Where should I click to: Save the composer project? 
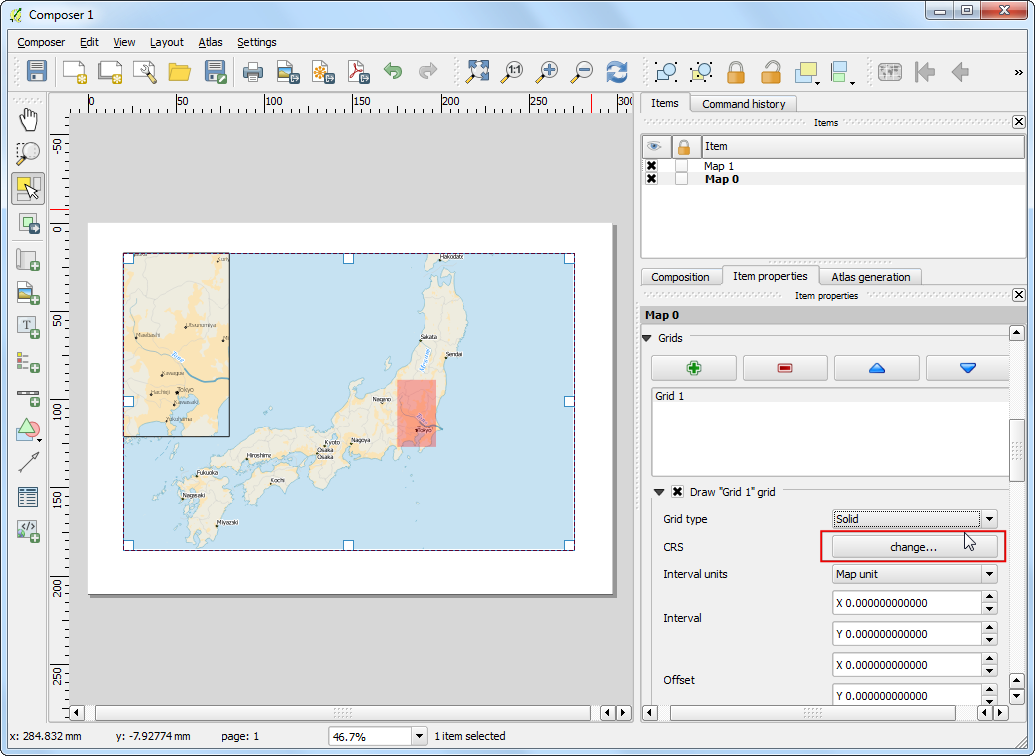tap(36, 71)
